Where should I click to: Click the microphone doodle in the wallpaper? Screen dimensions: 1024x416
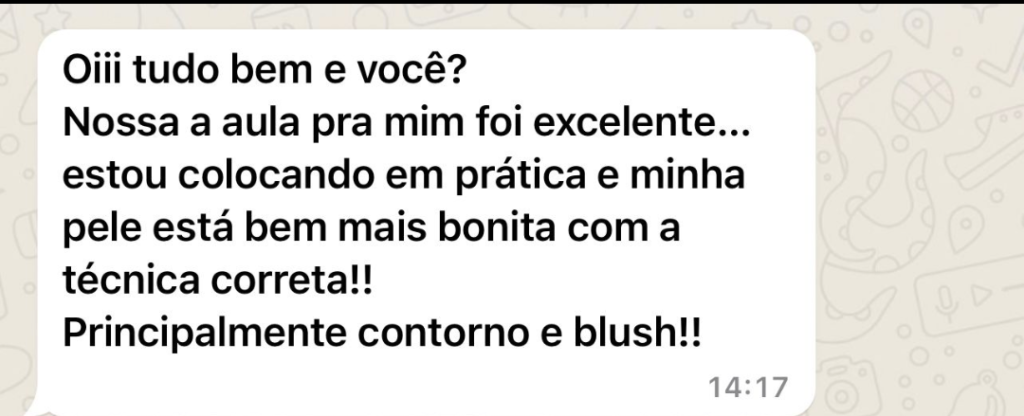(946, 300)
